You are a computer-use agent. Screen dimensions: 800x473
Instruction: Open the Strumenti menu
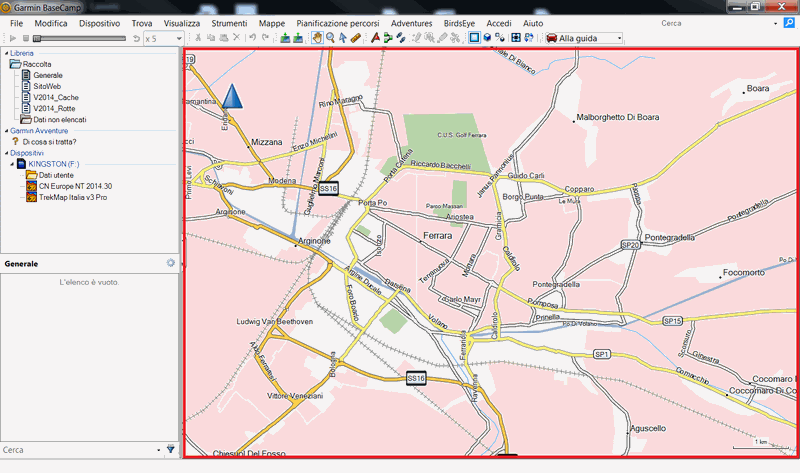click(229, 23)
